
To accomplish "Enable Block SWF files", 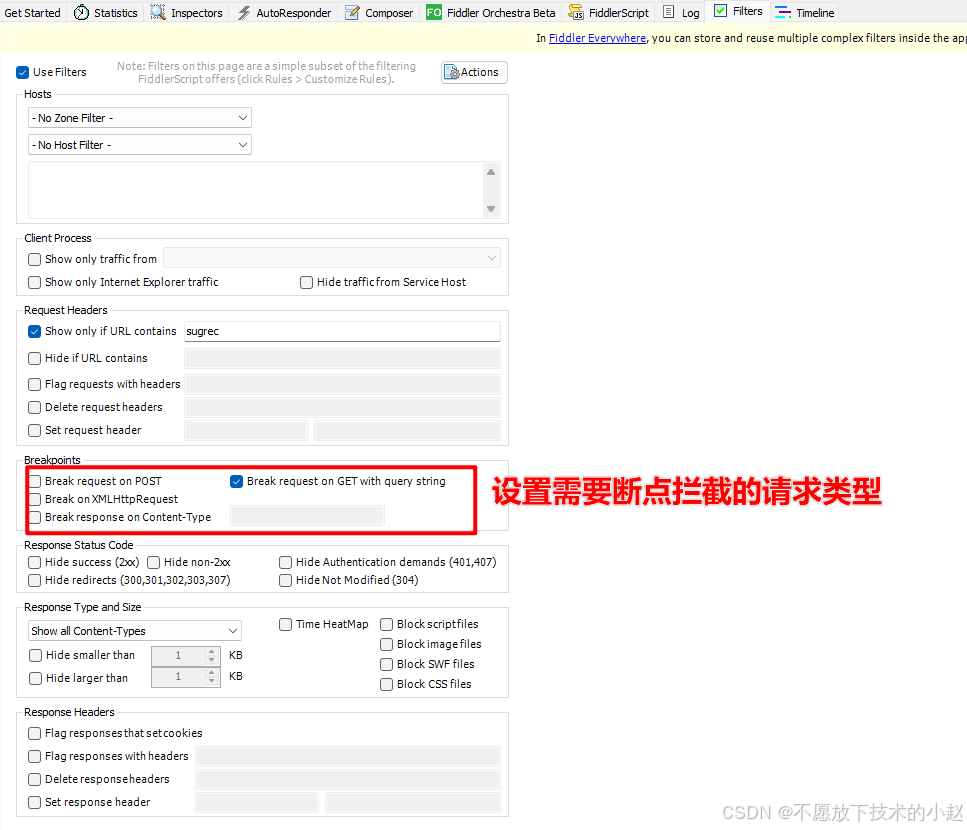I will pos(387,665).
